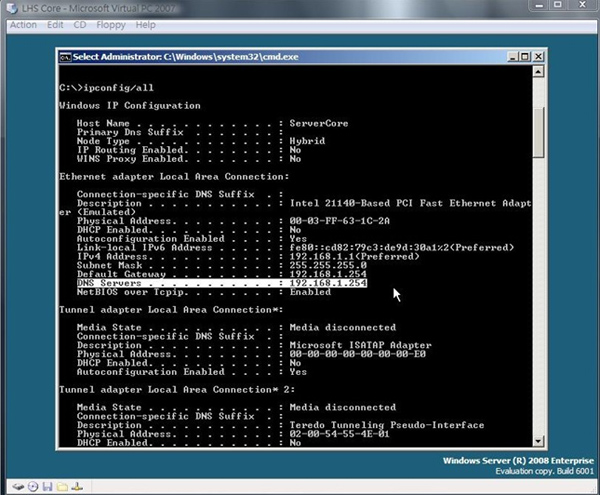
Task: Open the Floppy menu
Action: (112, 24)
